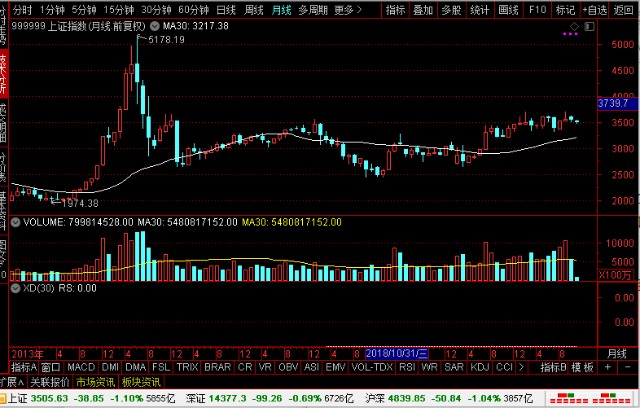Select the 月线 monthly chart tab
Screen dimensions: 640x408
coord(281,10)
